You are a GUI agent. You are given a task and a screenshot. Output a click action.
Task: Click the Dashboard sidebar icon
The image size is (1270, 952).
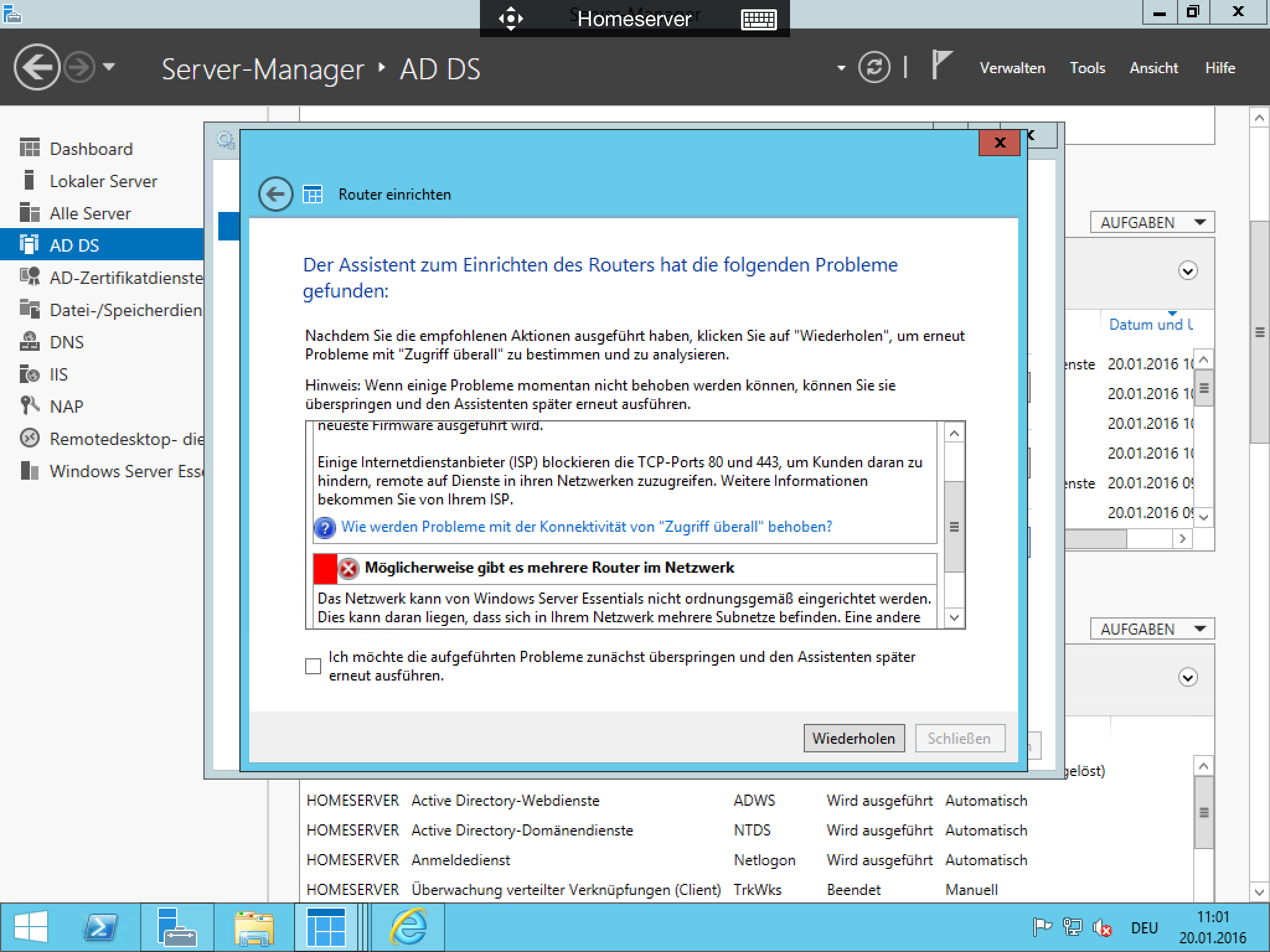tap(29, 148)
